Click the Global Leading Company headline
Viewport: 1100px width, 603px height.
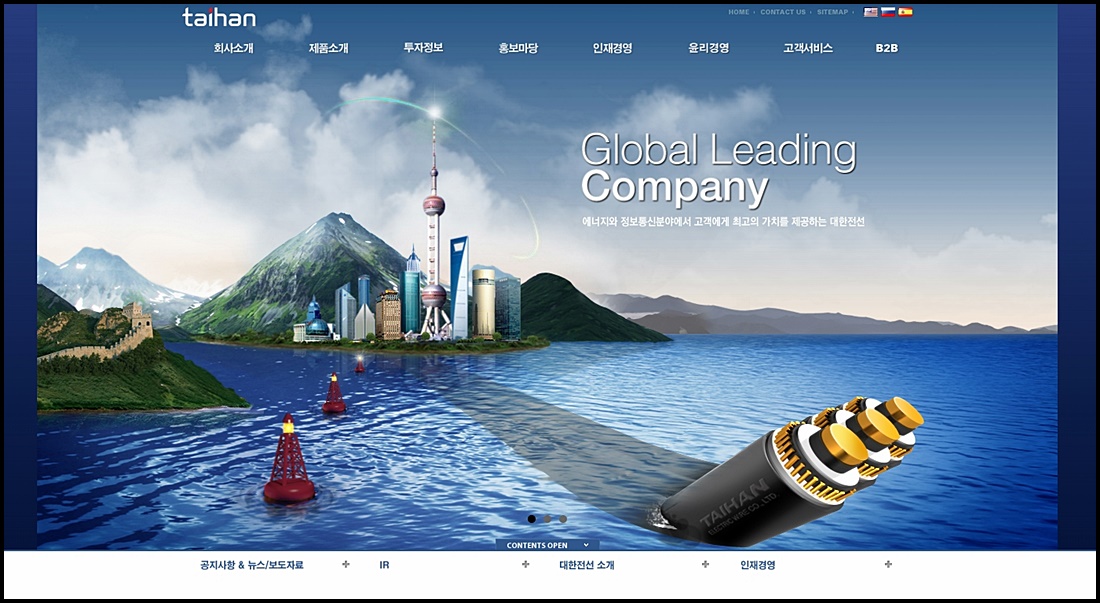click(x=718, y=169)
